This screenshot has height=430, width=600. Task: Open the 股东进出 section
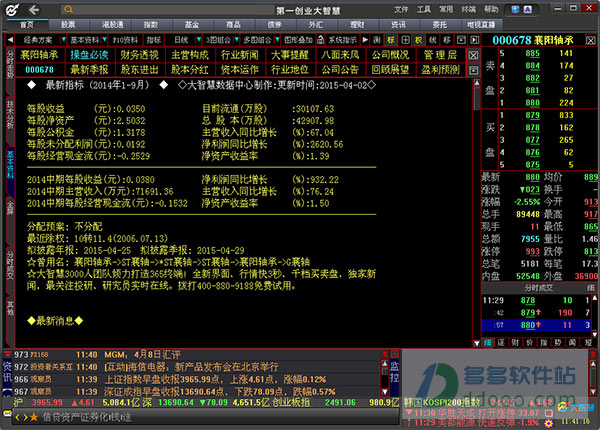click(x=140, y=70)
